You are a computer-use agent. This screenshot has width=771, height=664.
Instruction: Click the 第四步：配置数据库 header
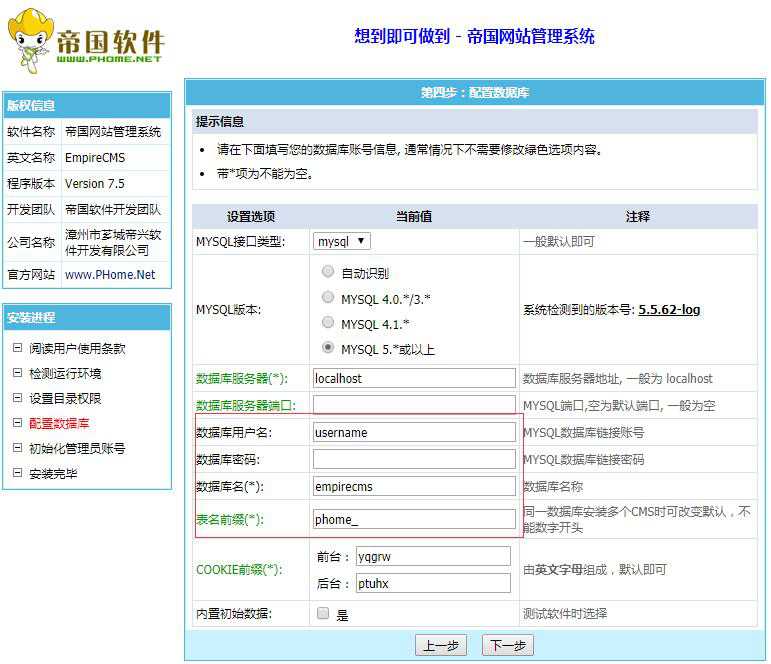(474, 92)
